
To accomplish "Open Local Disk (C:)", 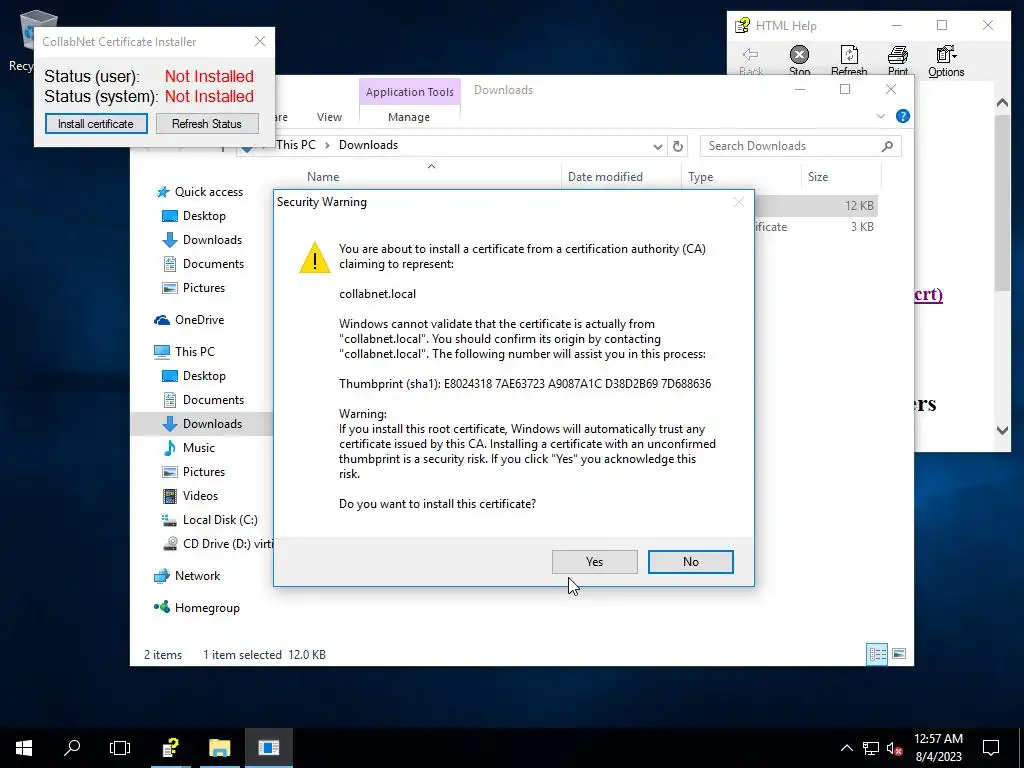I will pos(210,520).
